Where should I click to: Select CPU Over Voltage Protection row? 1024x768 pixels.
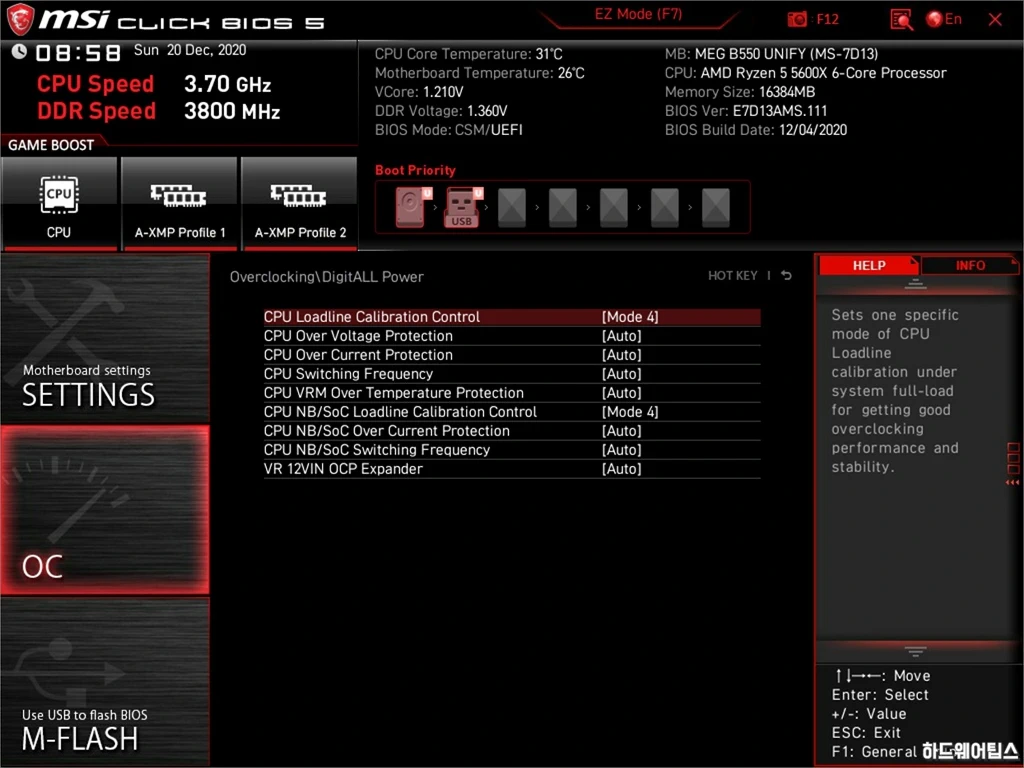pos(512,336)
